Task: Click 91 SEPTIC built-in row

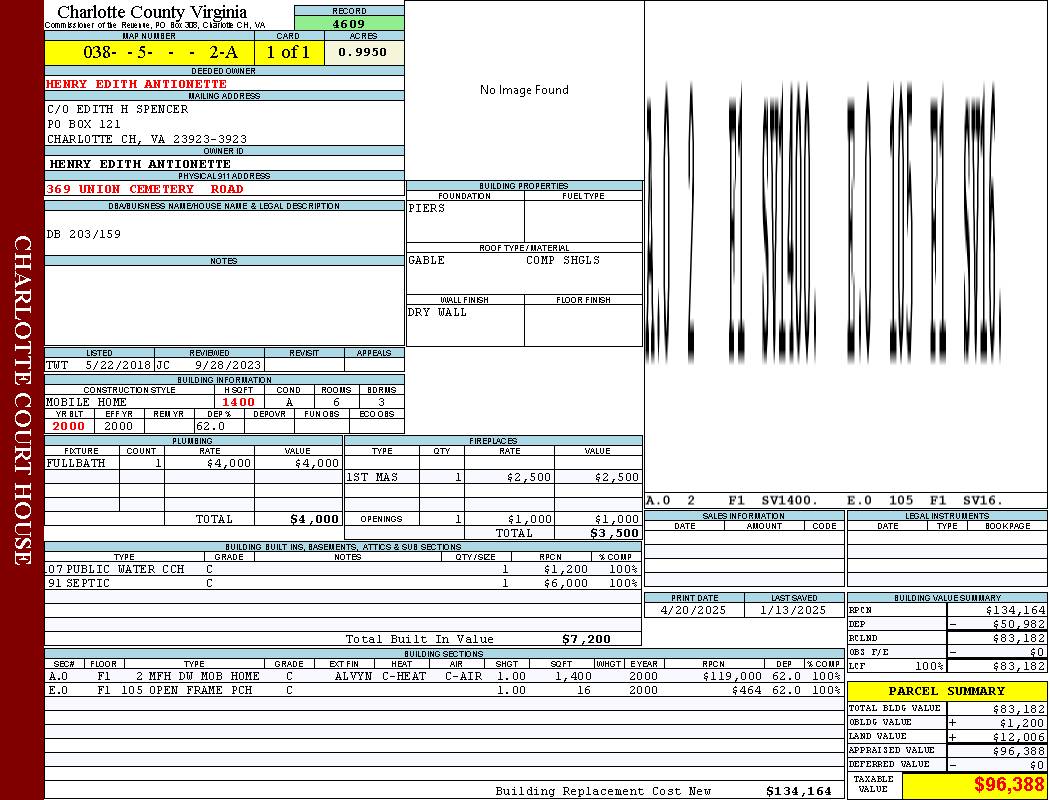Action: (343, 583)
